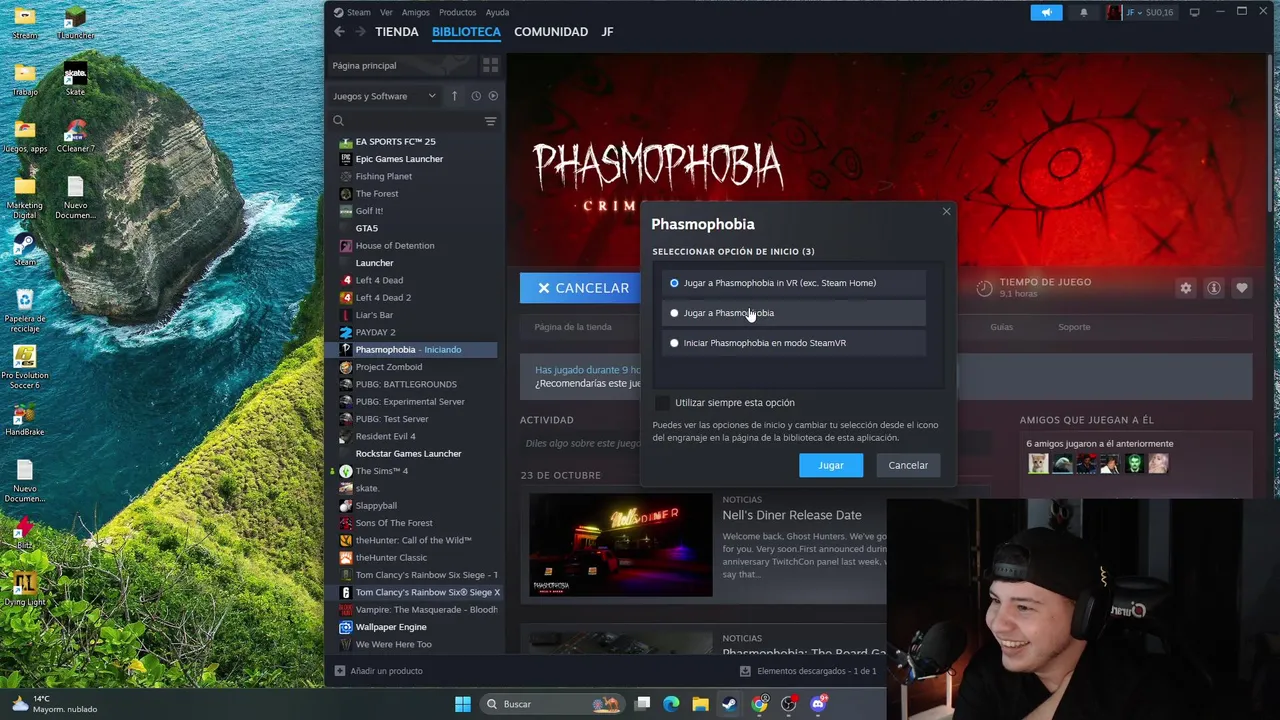The width and height of the screenshot is (1280, 720).
Task: Open the library advanced filter icon
Action: click(x=490, y=121)
